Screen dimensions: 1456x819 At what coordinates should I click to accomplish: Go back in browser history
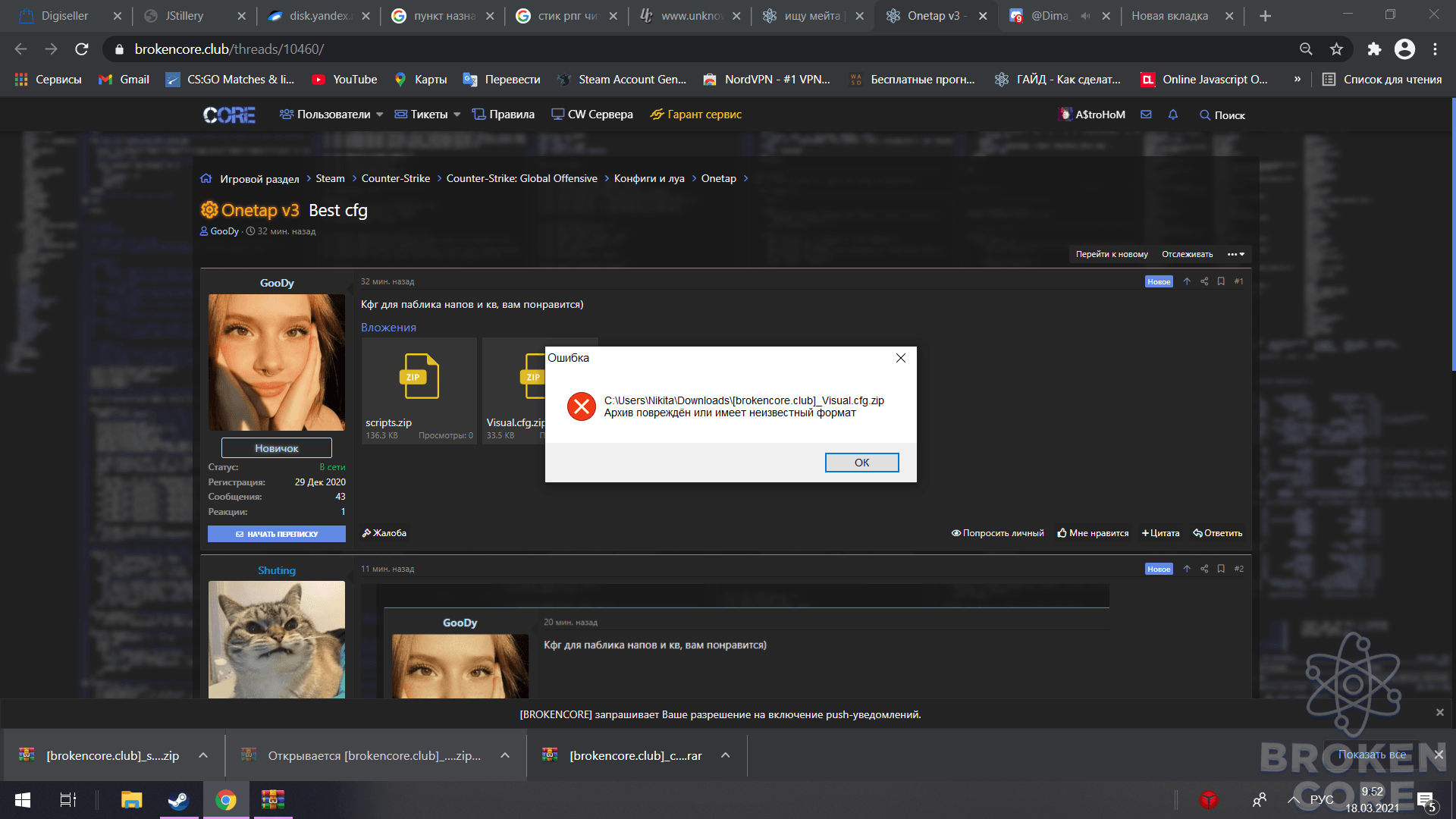(20, 49)
